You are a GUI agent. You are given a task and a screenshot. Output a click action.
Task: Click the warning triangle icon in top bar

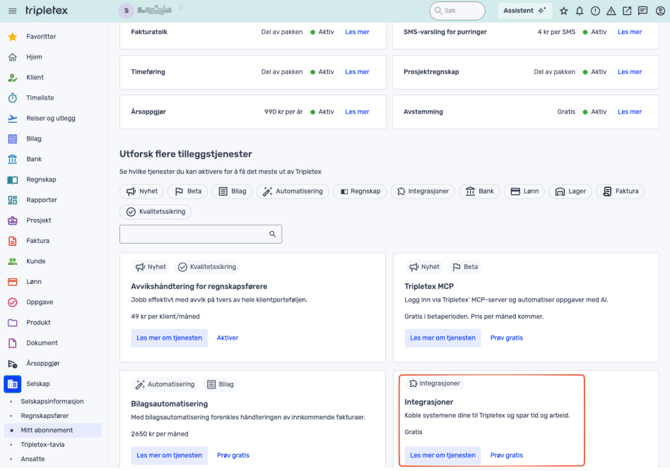point(611,11)
